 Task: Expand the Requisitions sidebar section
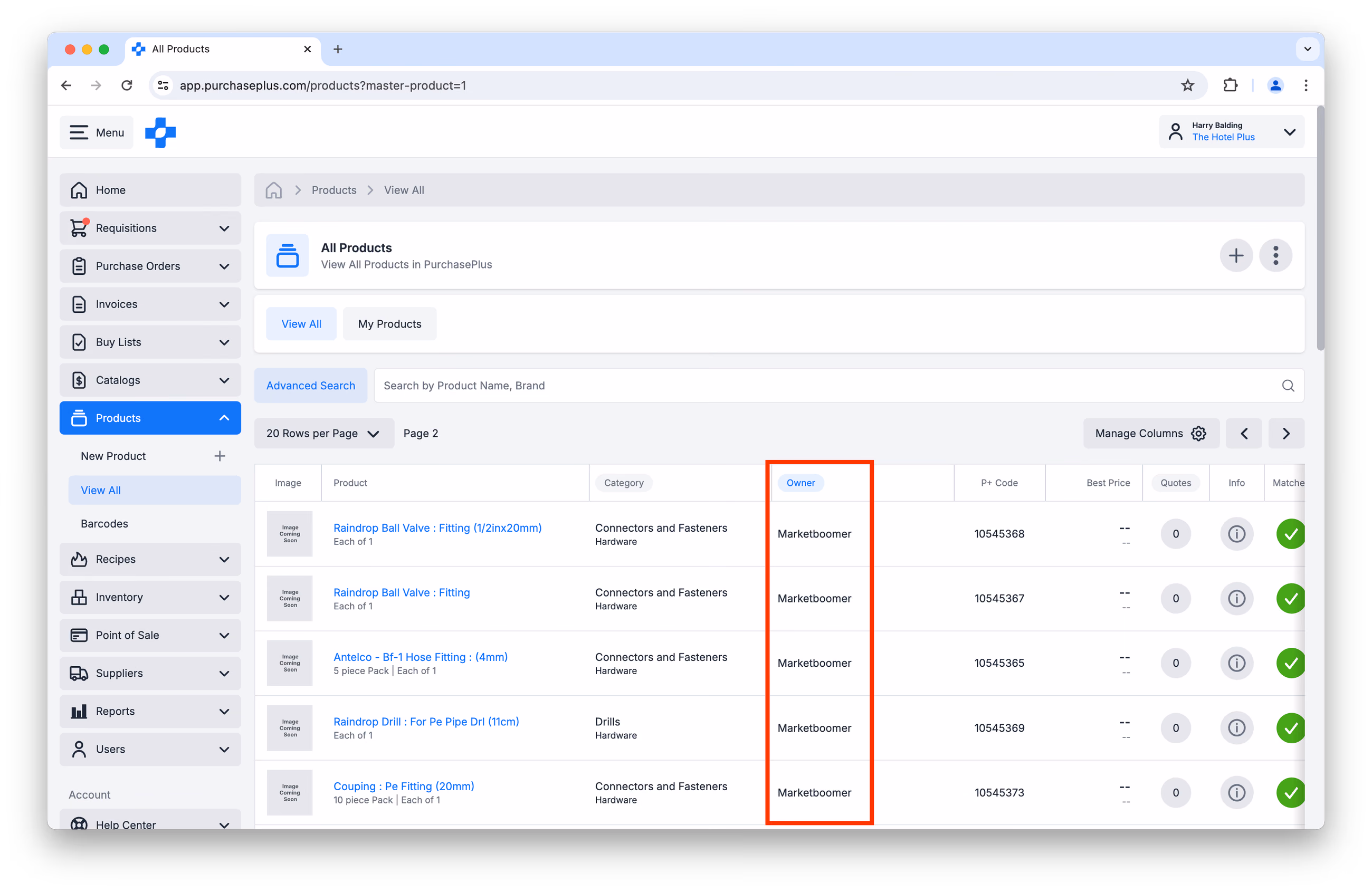pos(150,228)
